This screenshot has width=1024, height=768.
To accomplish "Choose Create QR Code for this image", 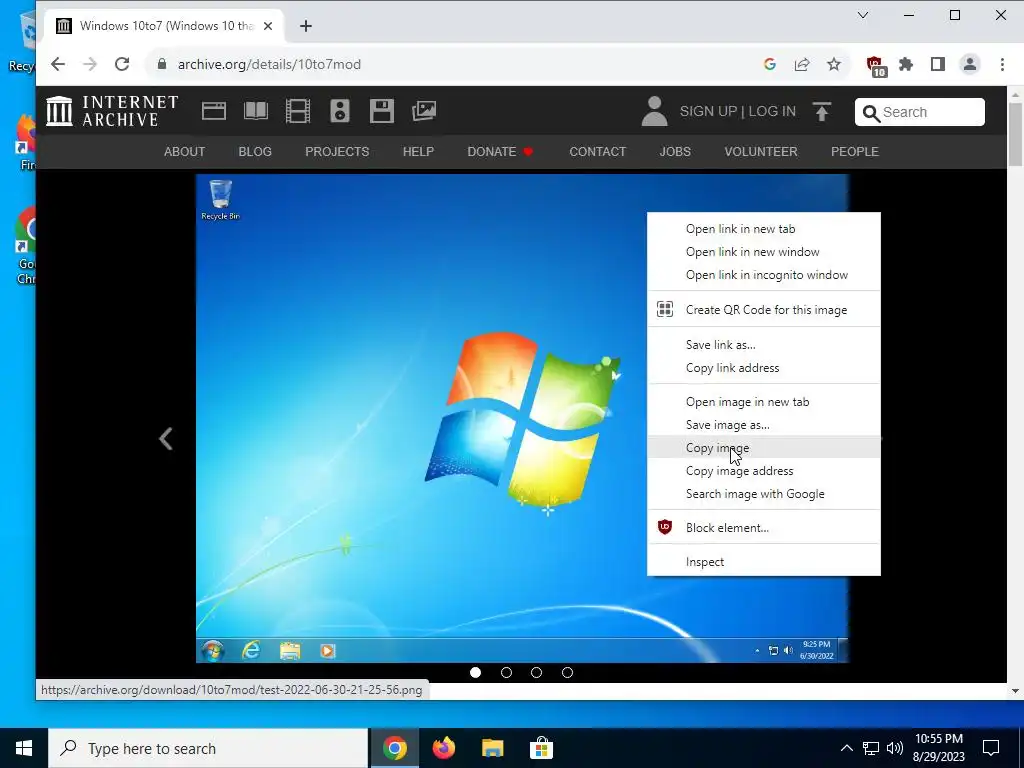I will (763, 310).
